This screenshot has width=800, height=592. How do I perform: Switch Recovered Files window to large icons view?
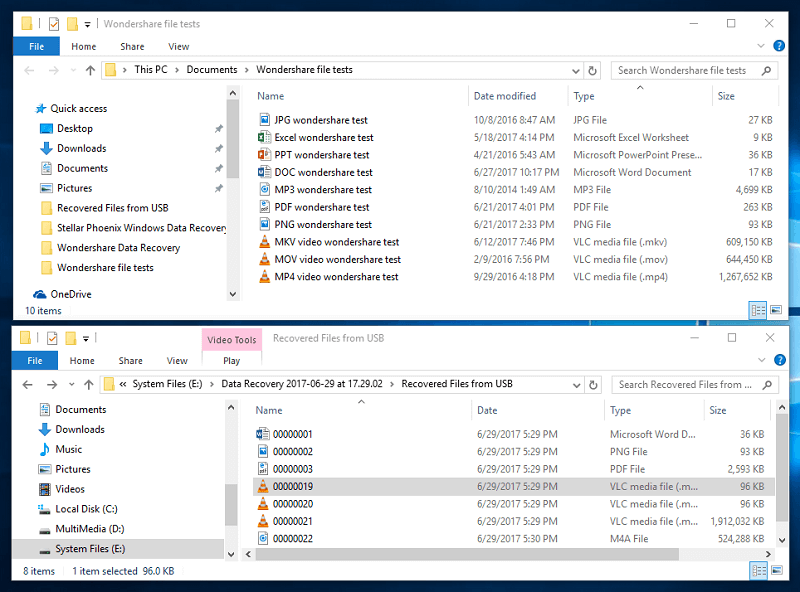[777, 570]
